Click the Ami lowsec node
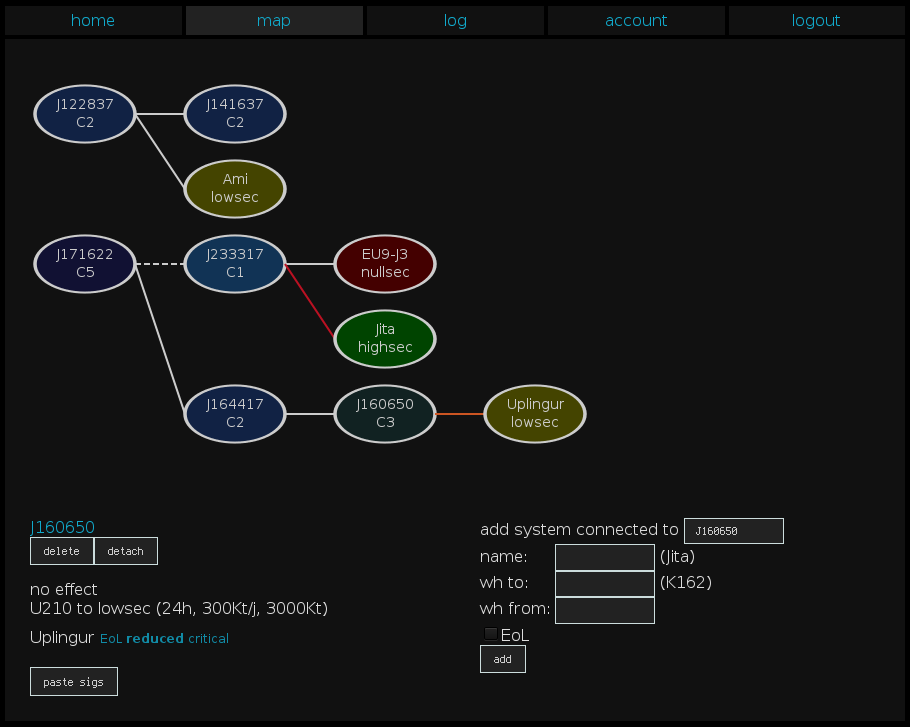This screenshot has height=727, width=910. click(x=235, y=189)
